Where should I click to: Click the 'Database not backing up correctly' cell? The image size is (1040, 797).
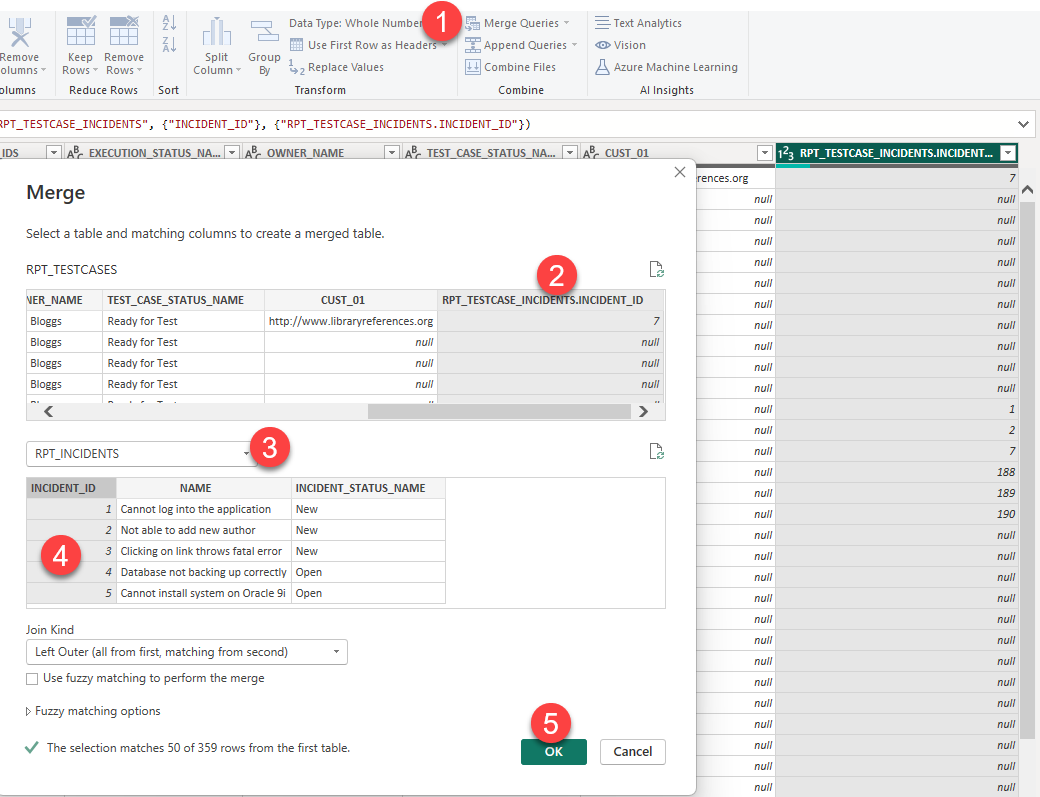tap(204, 572)
